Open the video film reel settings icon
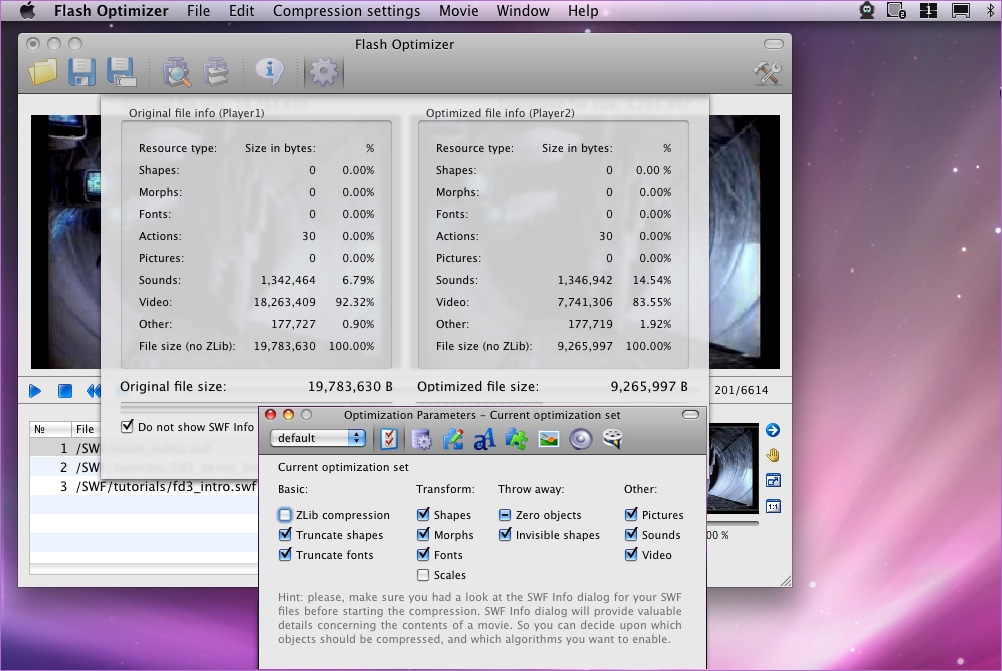 click(x=612, y=439)
